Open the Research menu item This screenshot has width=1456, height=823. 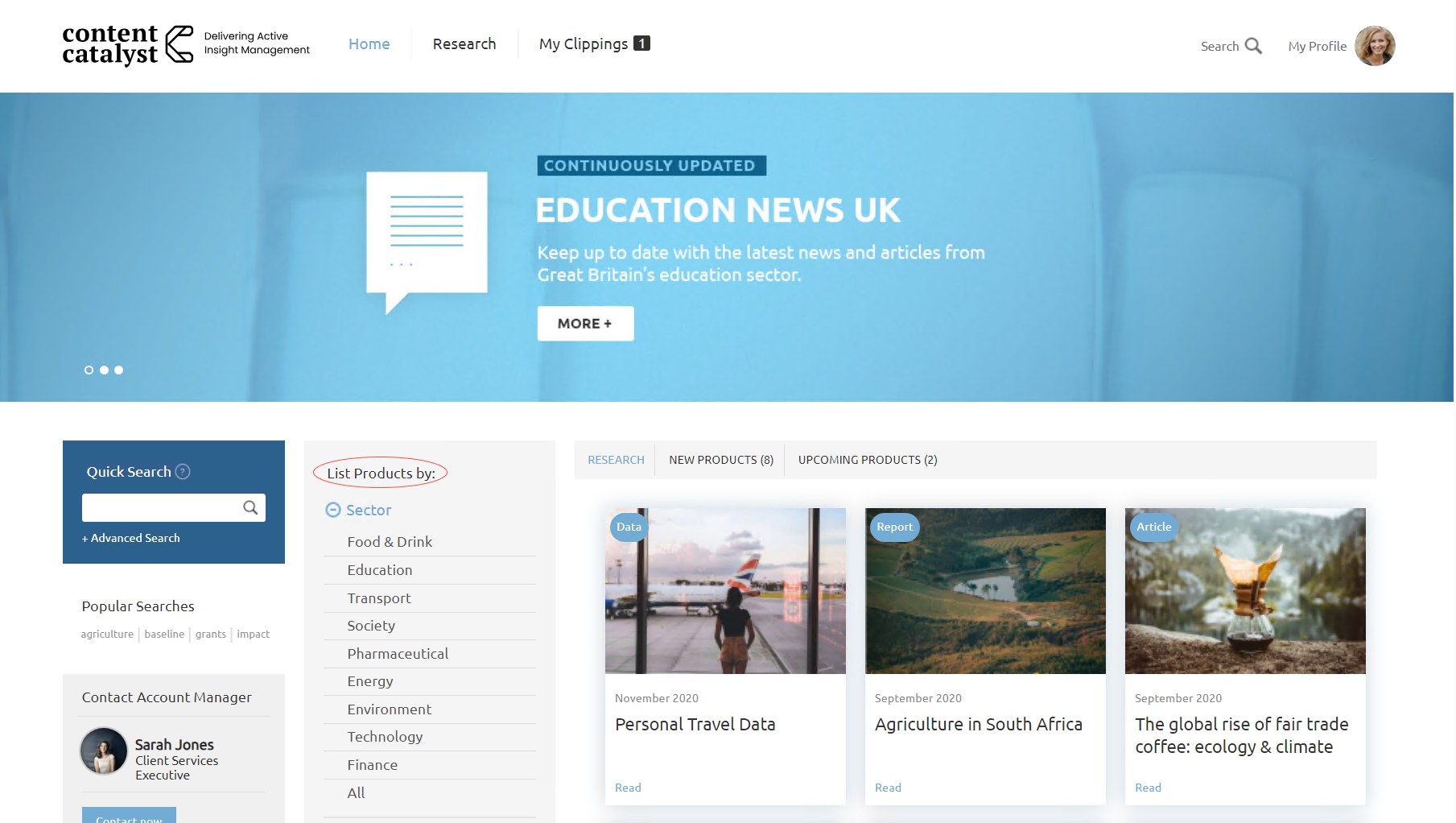click(x=464, y=44)
